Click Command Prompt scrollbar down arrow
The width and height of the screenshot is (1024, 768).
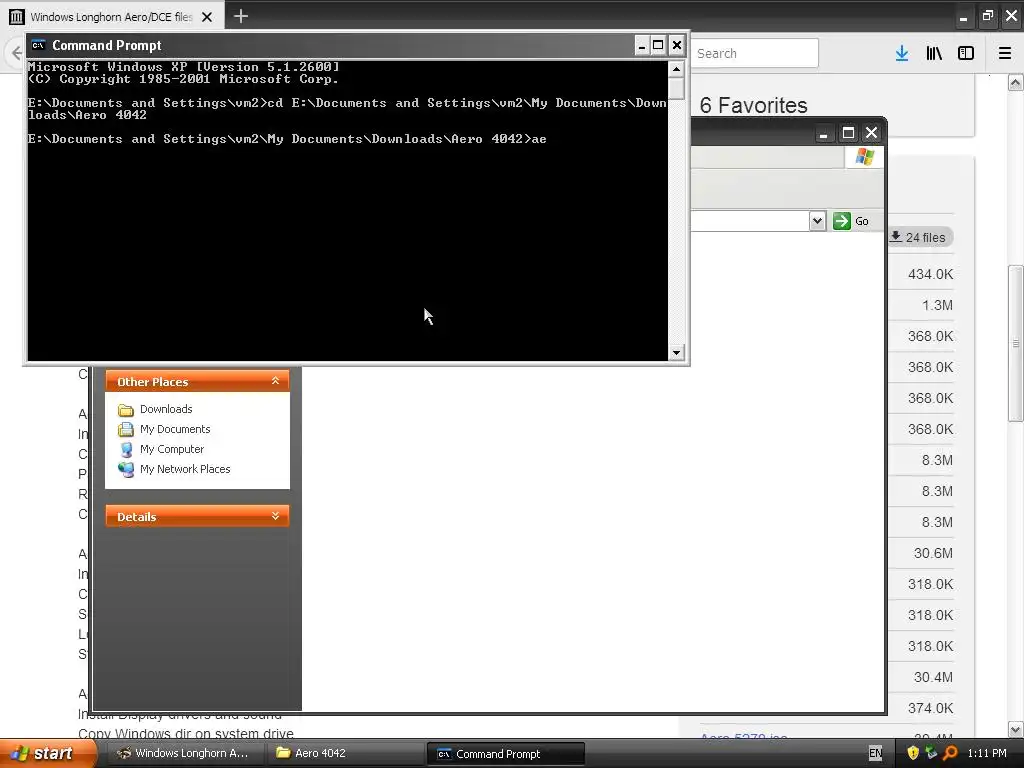pos(677,353)
